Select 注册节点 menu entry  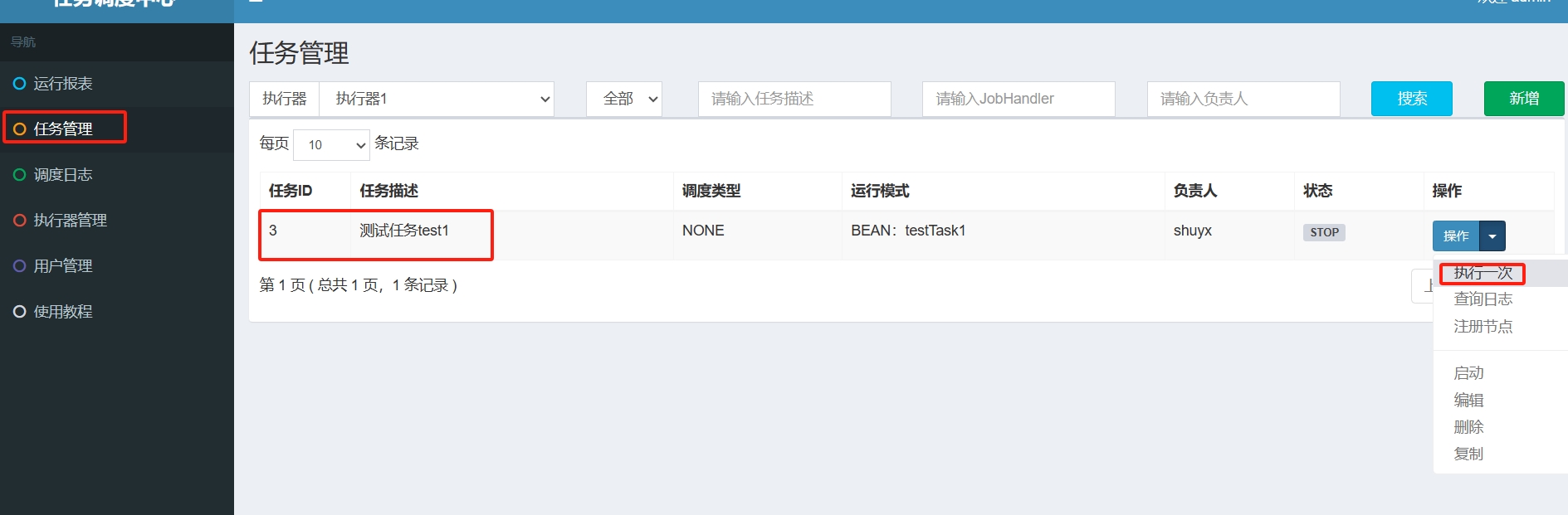(x=1483, y=327)
